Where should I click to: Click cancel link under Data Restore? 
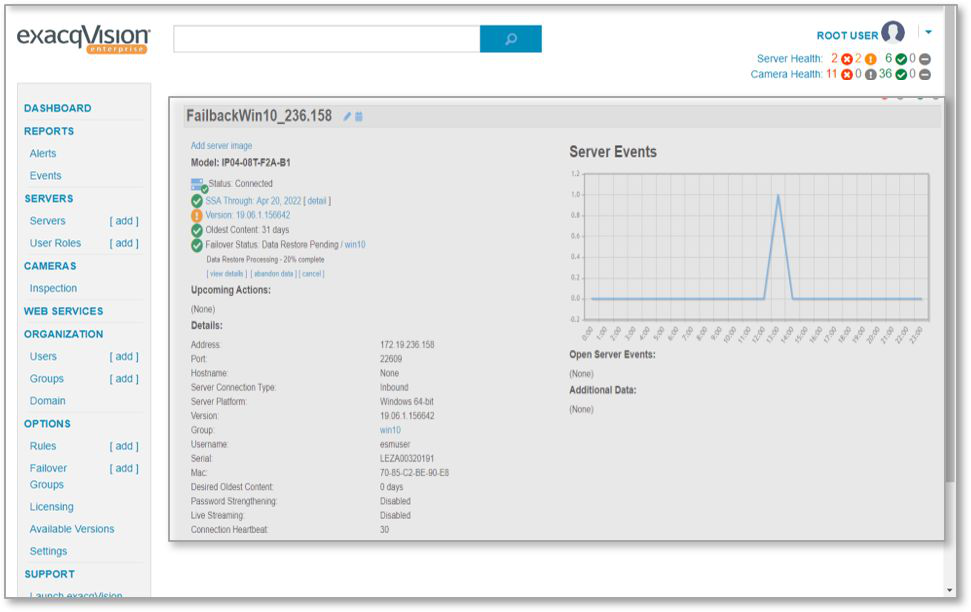(312, 274)
